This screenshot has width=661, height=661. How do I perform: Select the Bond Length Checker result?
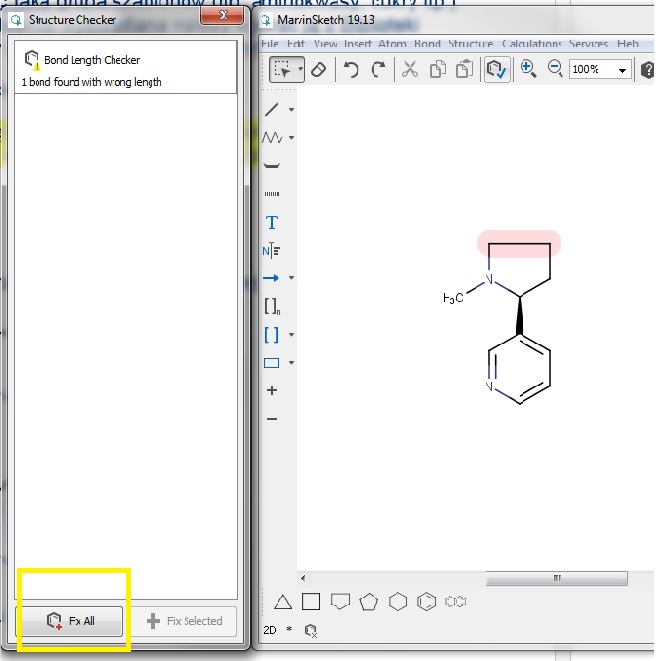coord(127,69)
